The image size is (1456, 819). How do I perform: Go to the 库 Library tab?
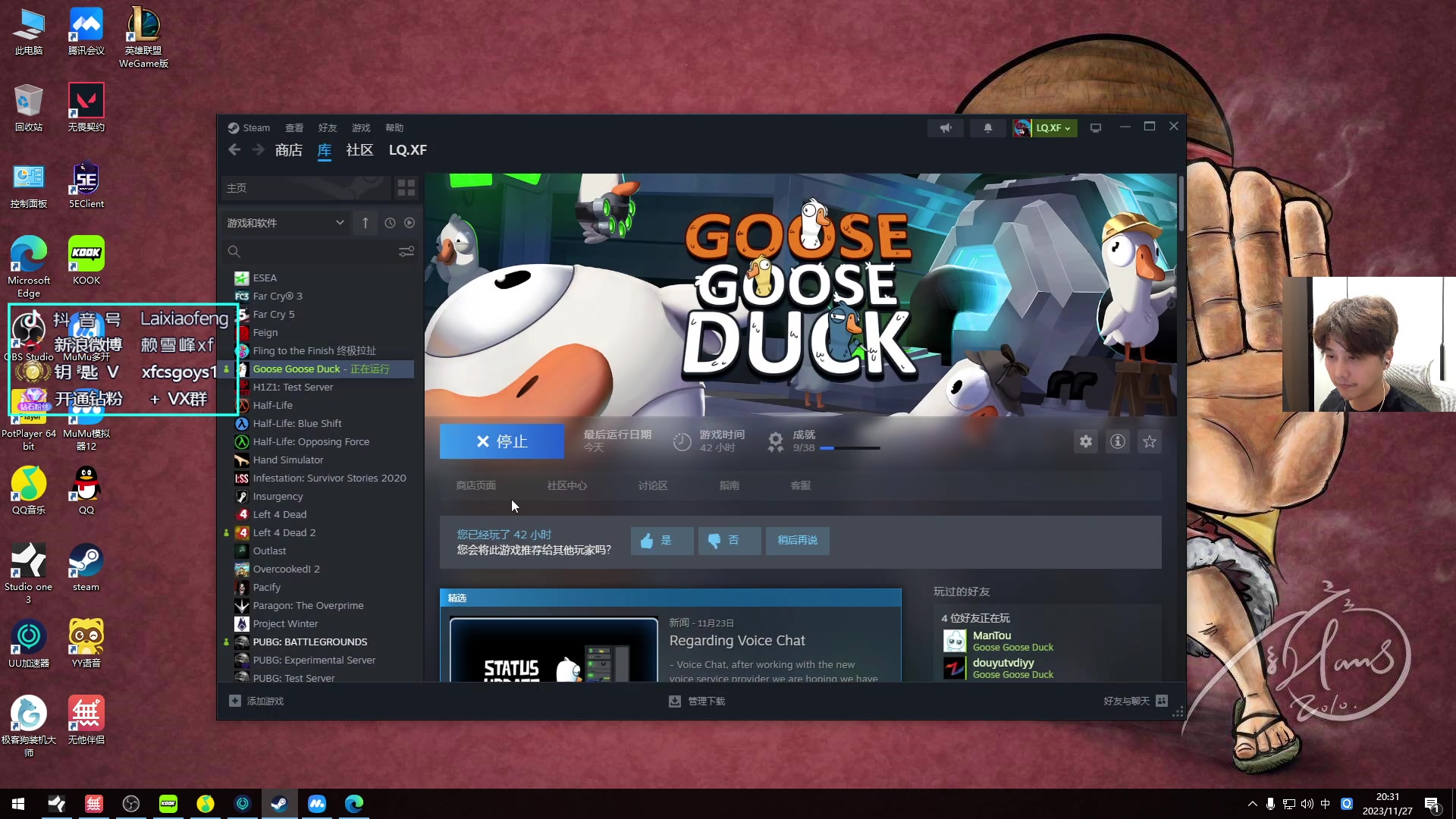pos(324,149)
